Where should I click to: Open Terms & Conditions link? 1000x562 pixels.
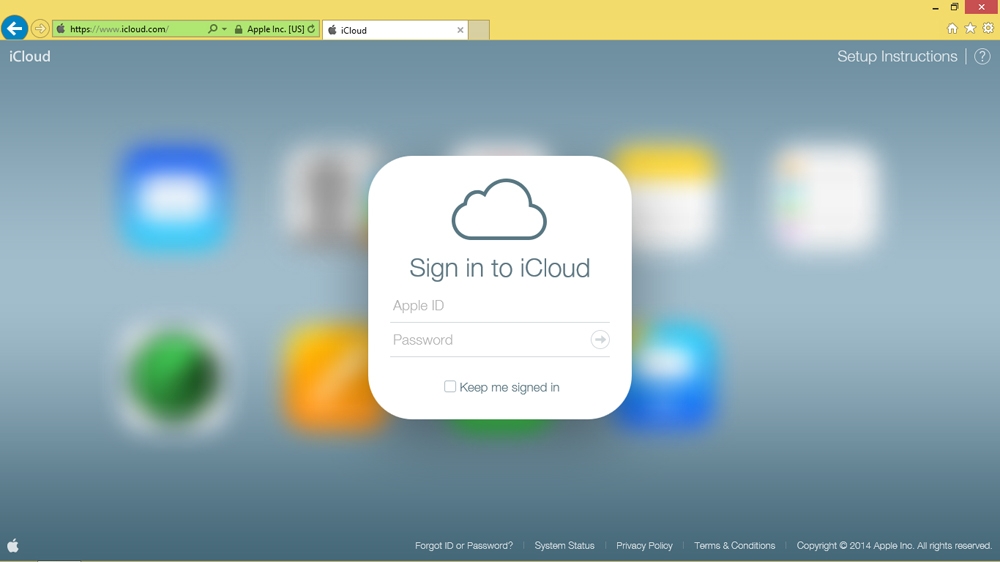click(x=735, y=545)
